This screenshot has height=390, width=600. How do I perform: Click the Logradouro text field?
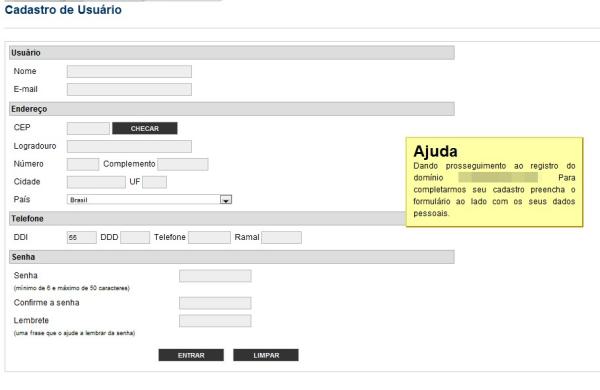click(129, 146)
